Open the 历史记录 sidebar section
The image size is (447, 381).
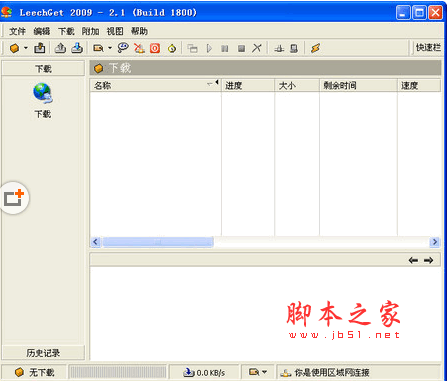tap(43, 353)
